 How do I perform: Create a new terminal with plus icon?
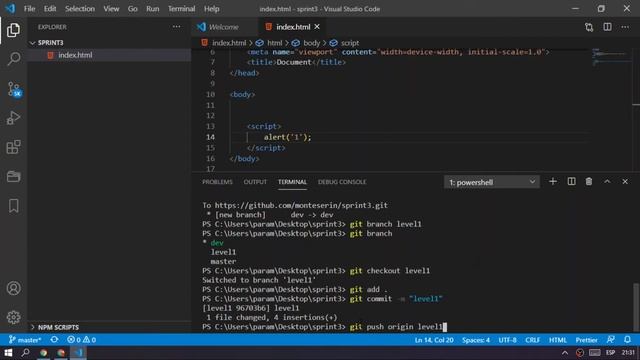click(553, 182)
